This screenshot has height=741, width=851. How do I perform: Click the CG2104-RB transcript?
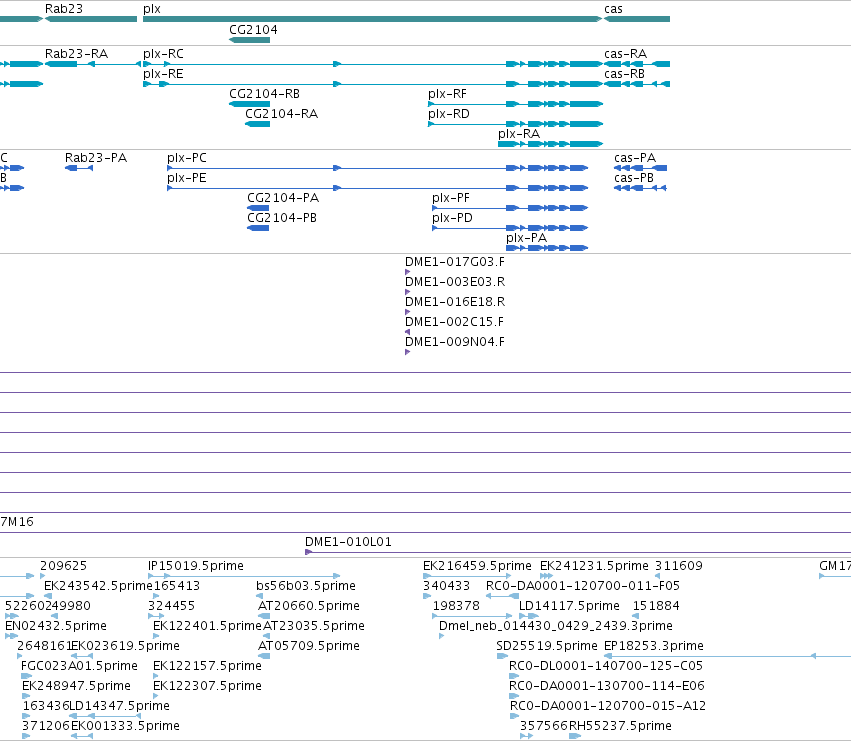click(249, 104)
